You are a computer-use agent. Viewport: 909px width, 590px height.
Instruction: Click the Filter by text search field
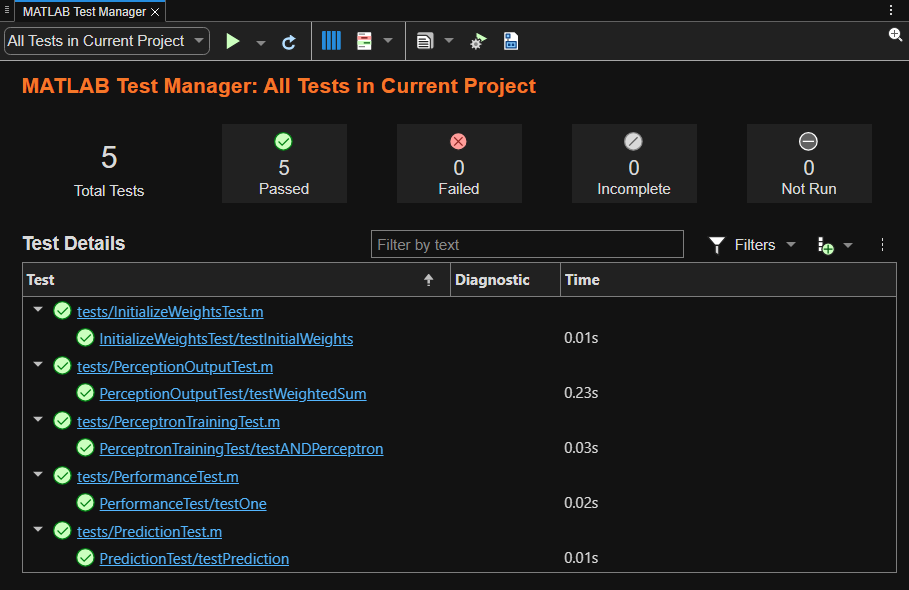[x=527, y=245]
